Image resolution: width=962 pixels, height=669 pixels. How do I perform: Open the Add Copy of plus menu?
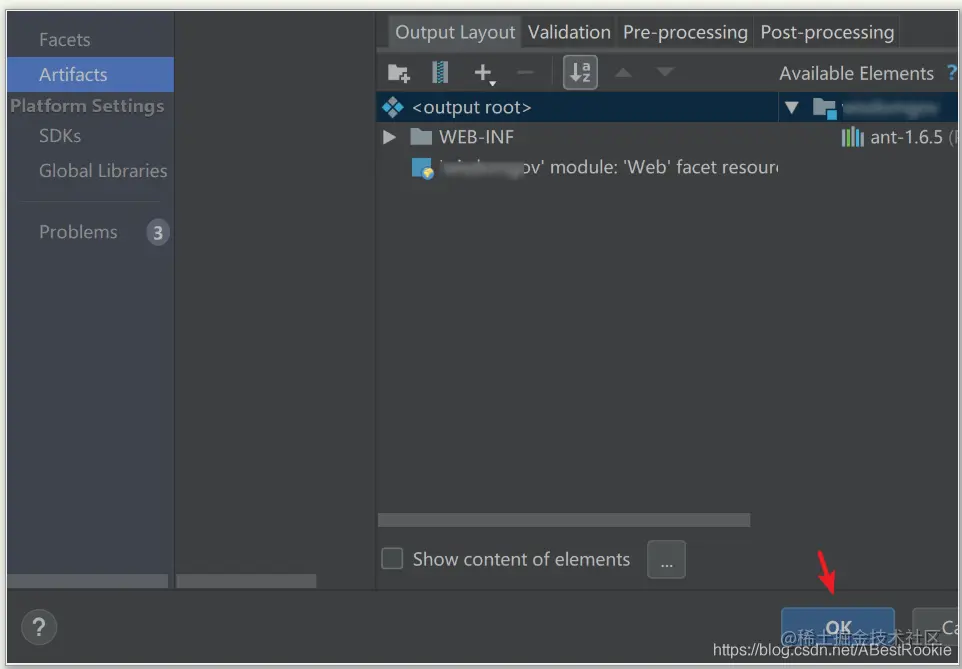tap(484, 73)
